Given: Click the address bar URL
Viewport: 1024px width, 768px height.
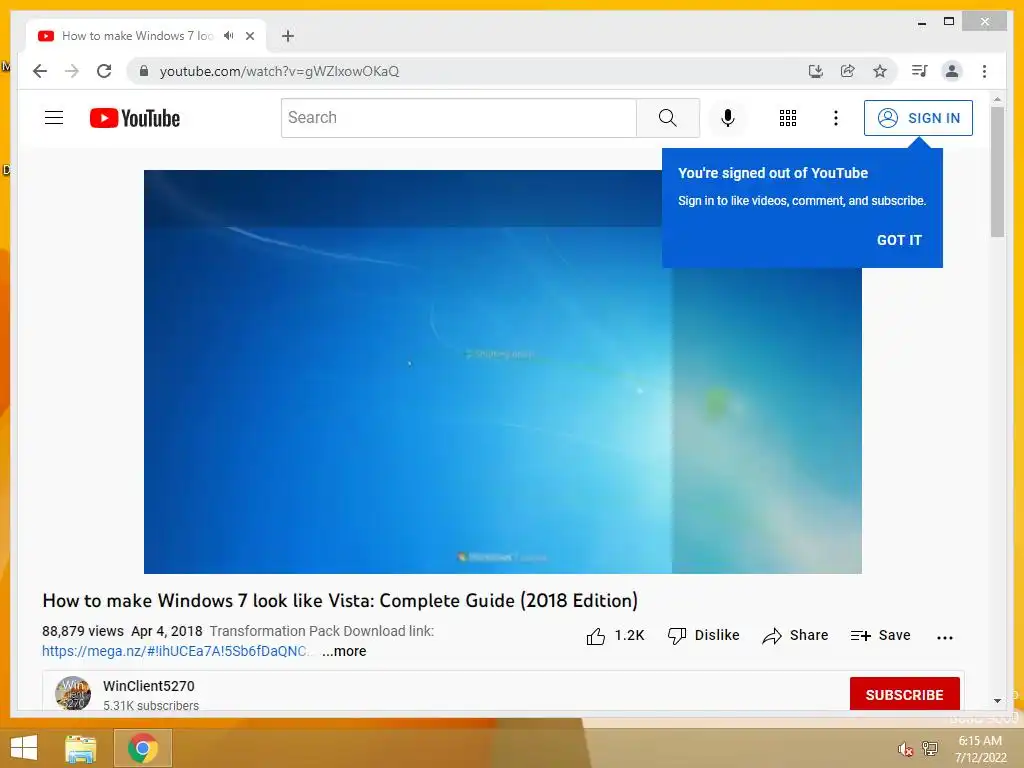Looking at the screenshot, I should click(x=280, y=71).
